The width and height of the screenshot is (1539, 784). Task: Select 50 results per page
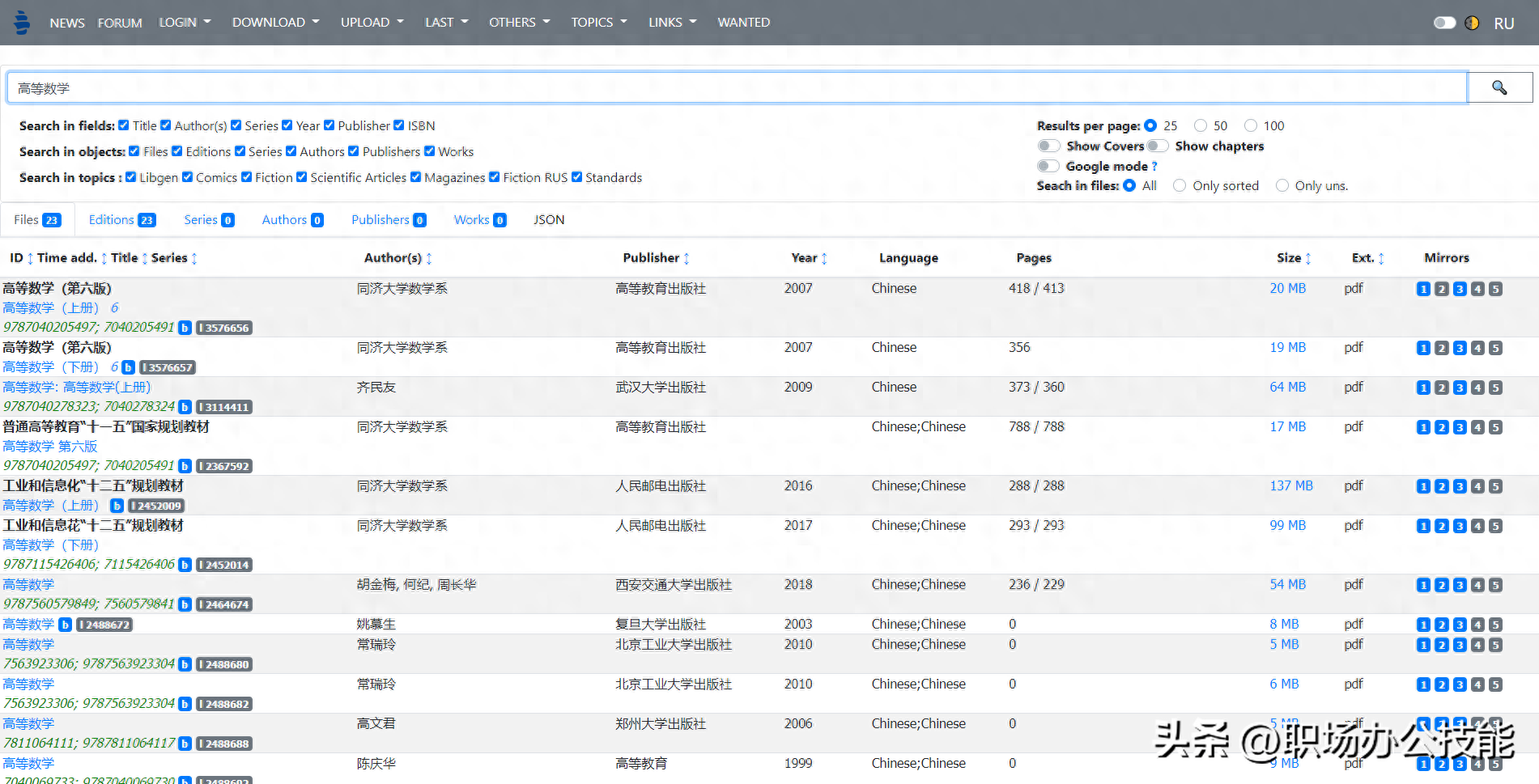[x=1201, y=125]
